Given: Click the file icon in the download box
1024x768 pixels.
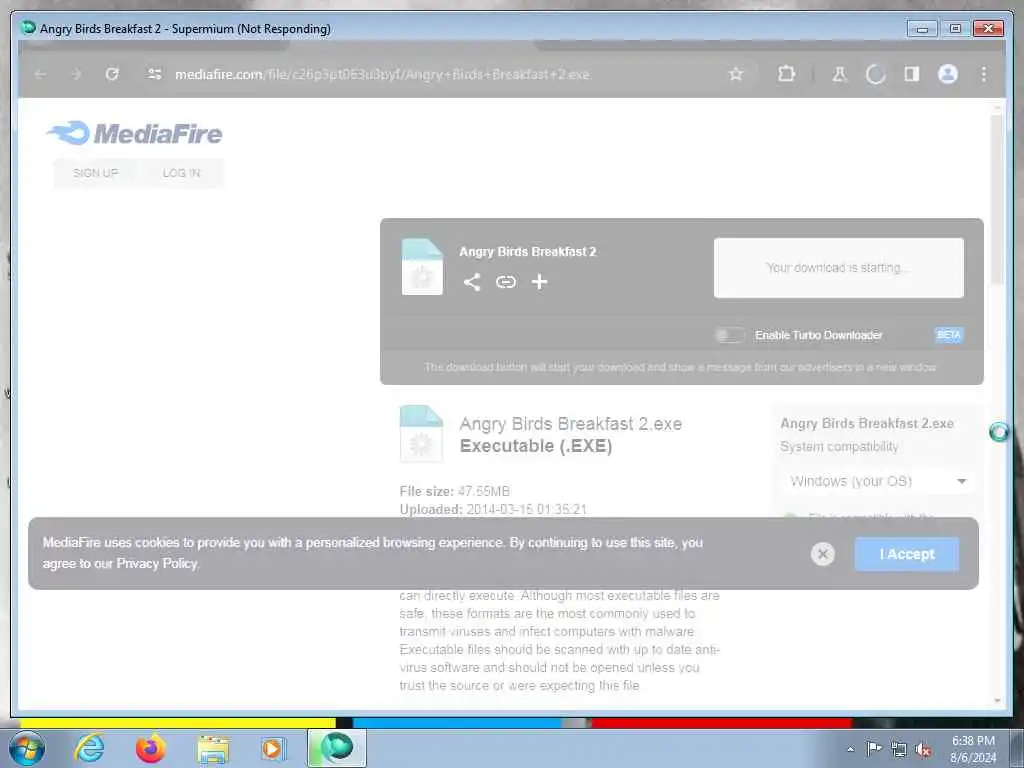Looking at the screenshot, I should click(x=422, y=267).
